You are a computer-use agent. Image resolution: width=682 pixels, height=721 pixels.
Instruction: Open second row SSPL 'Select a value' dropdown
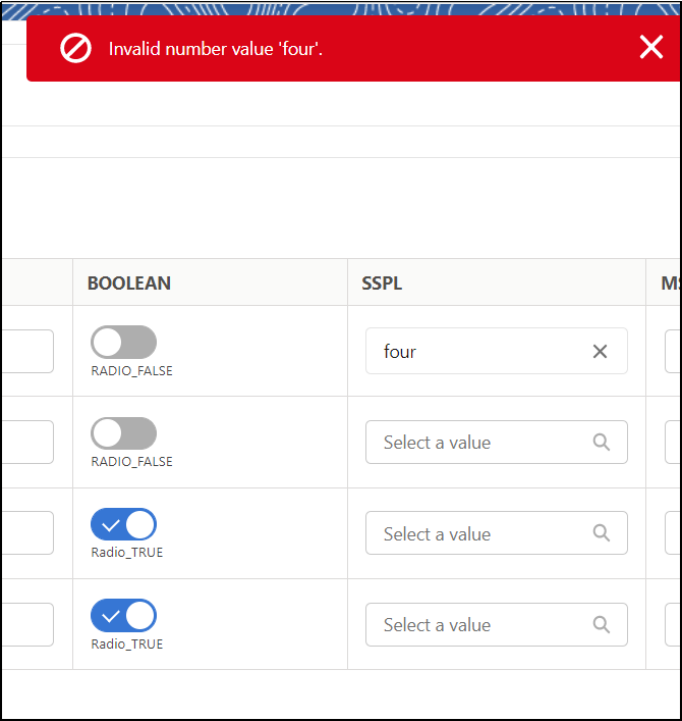(x=496, y=442)
